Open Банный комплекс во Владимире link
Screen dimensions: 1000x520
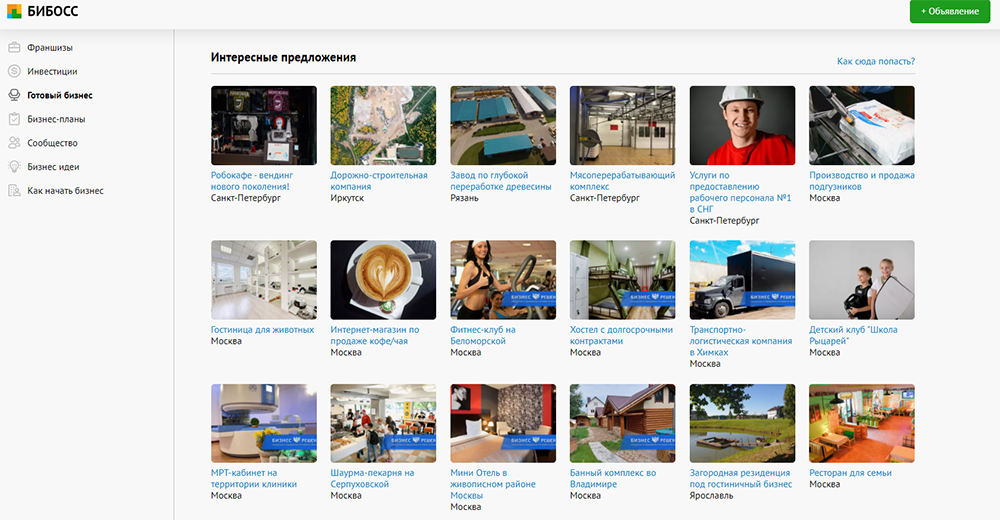613,479
